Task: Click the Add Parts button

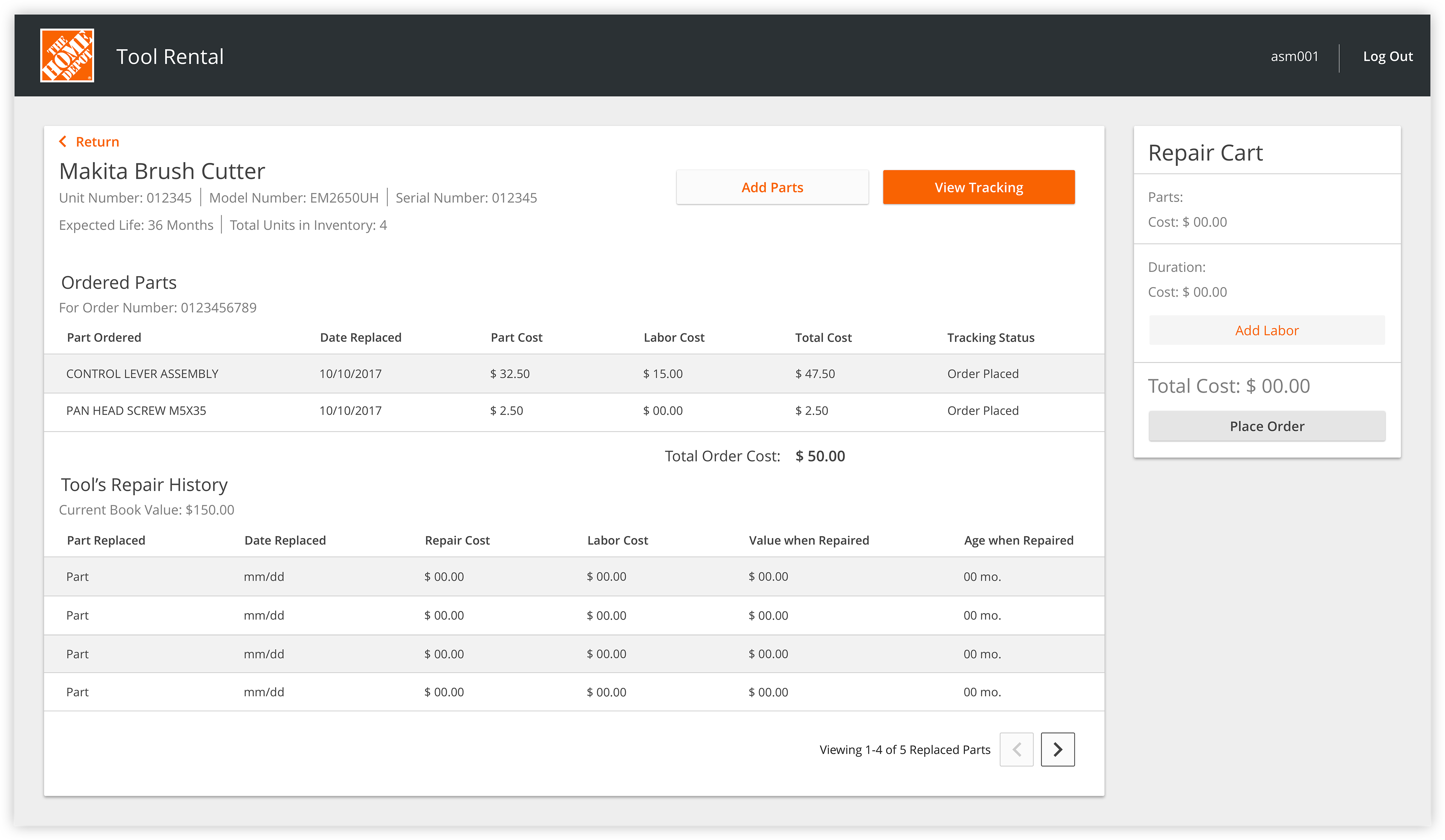Action: (772, 187)
